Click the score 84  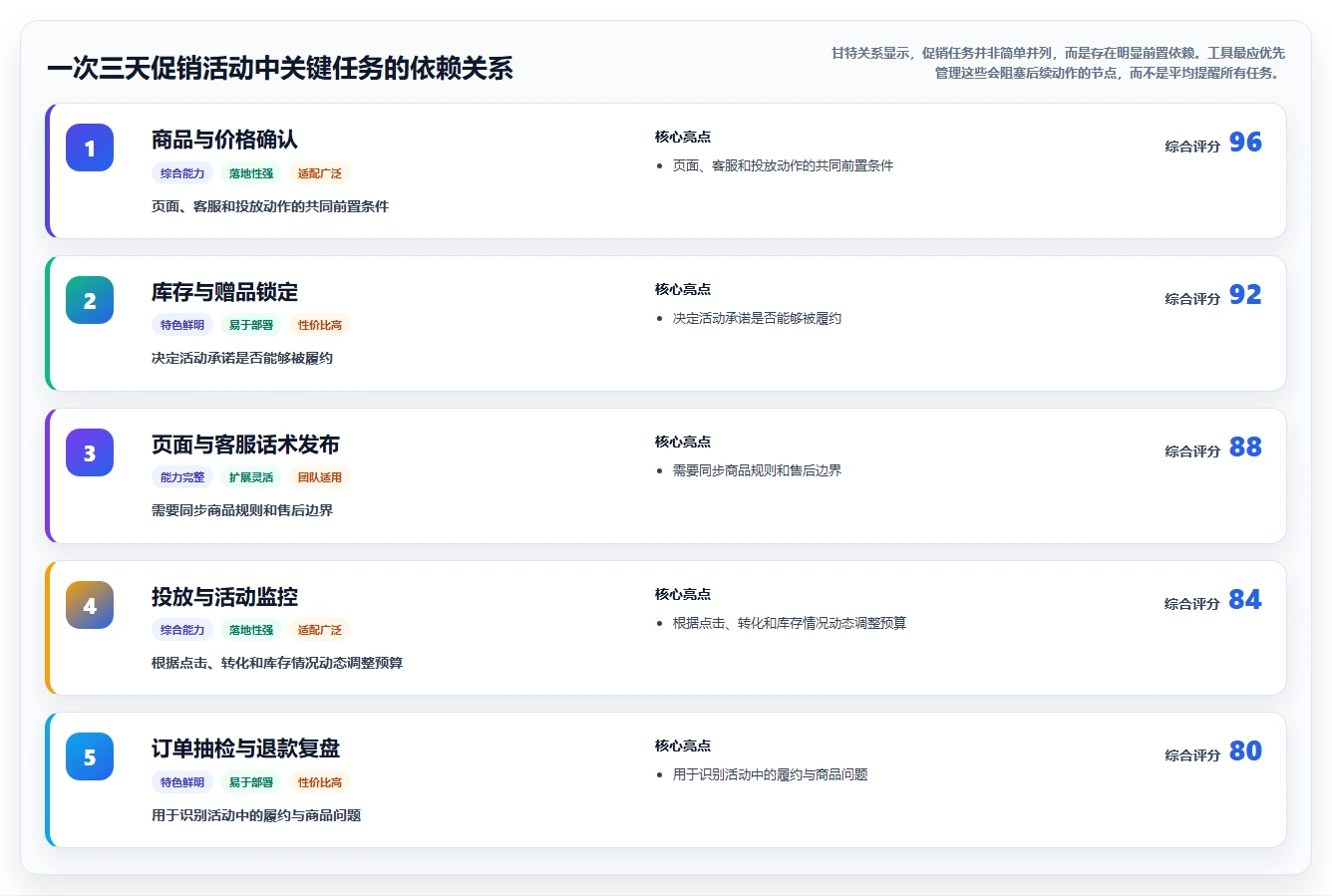pyautogui.click(x=1245, y=600)
